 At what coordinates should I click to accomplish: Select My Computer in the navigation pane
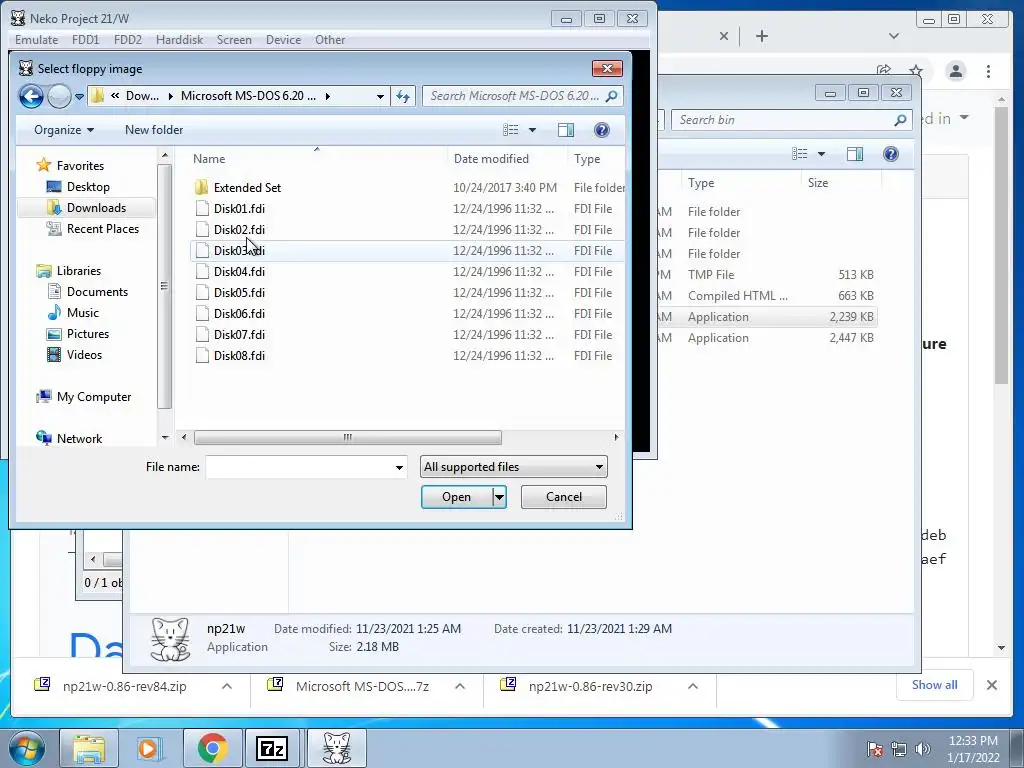[93, 397]
